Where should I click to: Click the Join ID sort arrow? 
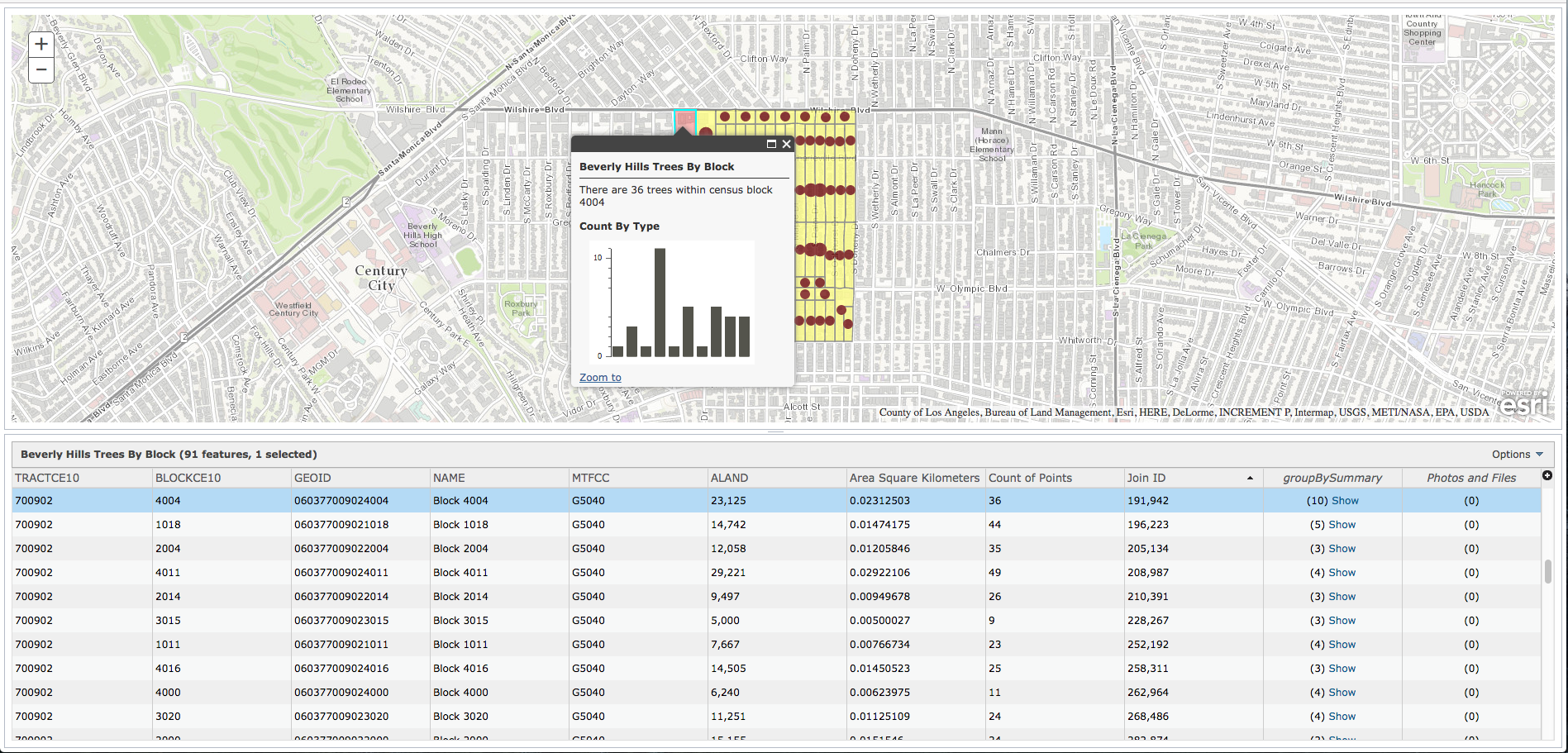tap(1250, 479)
